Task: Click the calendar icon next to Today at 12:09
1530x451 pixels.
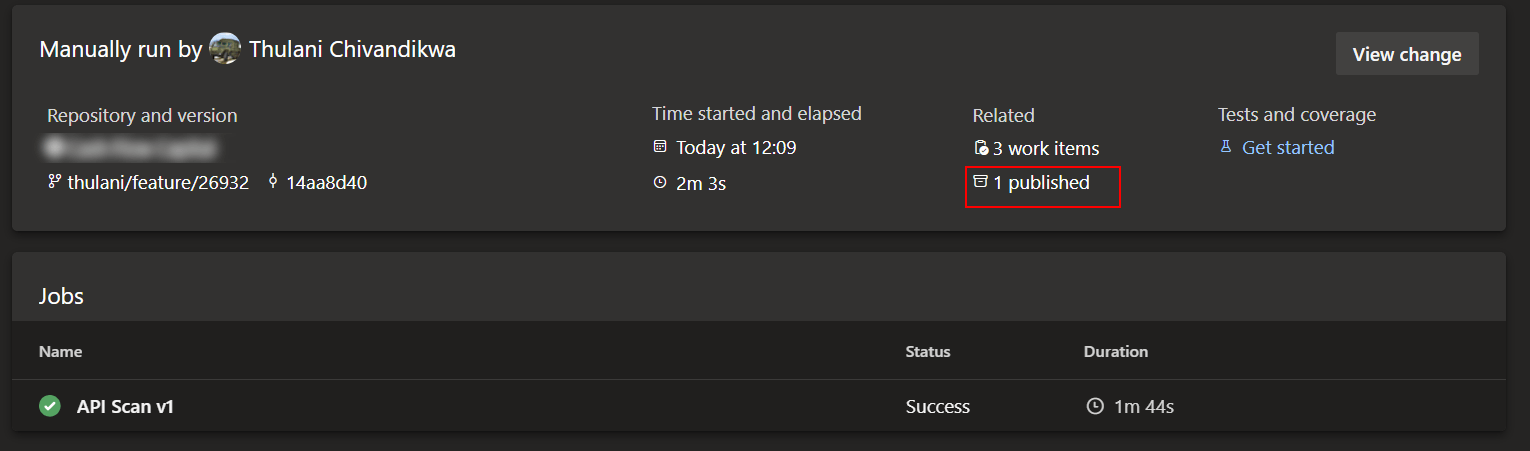Action: 659,147
